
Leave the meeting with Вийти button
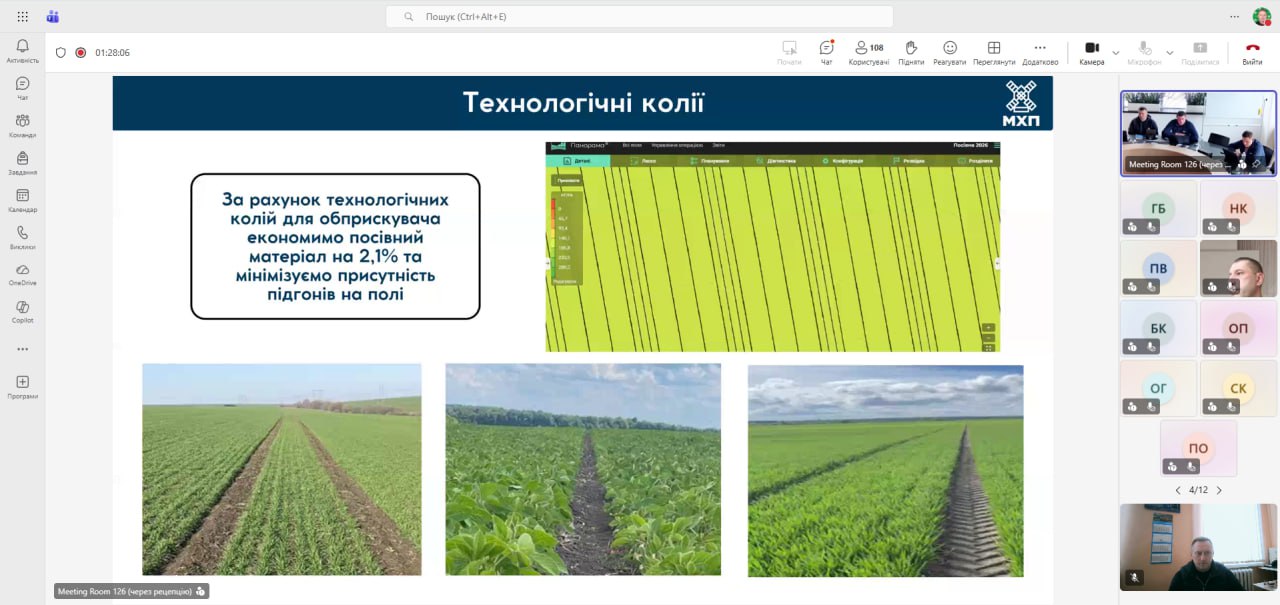tap(1252, 52)
